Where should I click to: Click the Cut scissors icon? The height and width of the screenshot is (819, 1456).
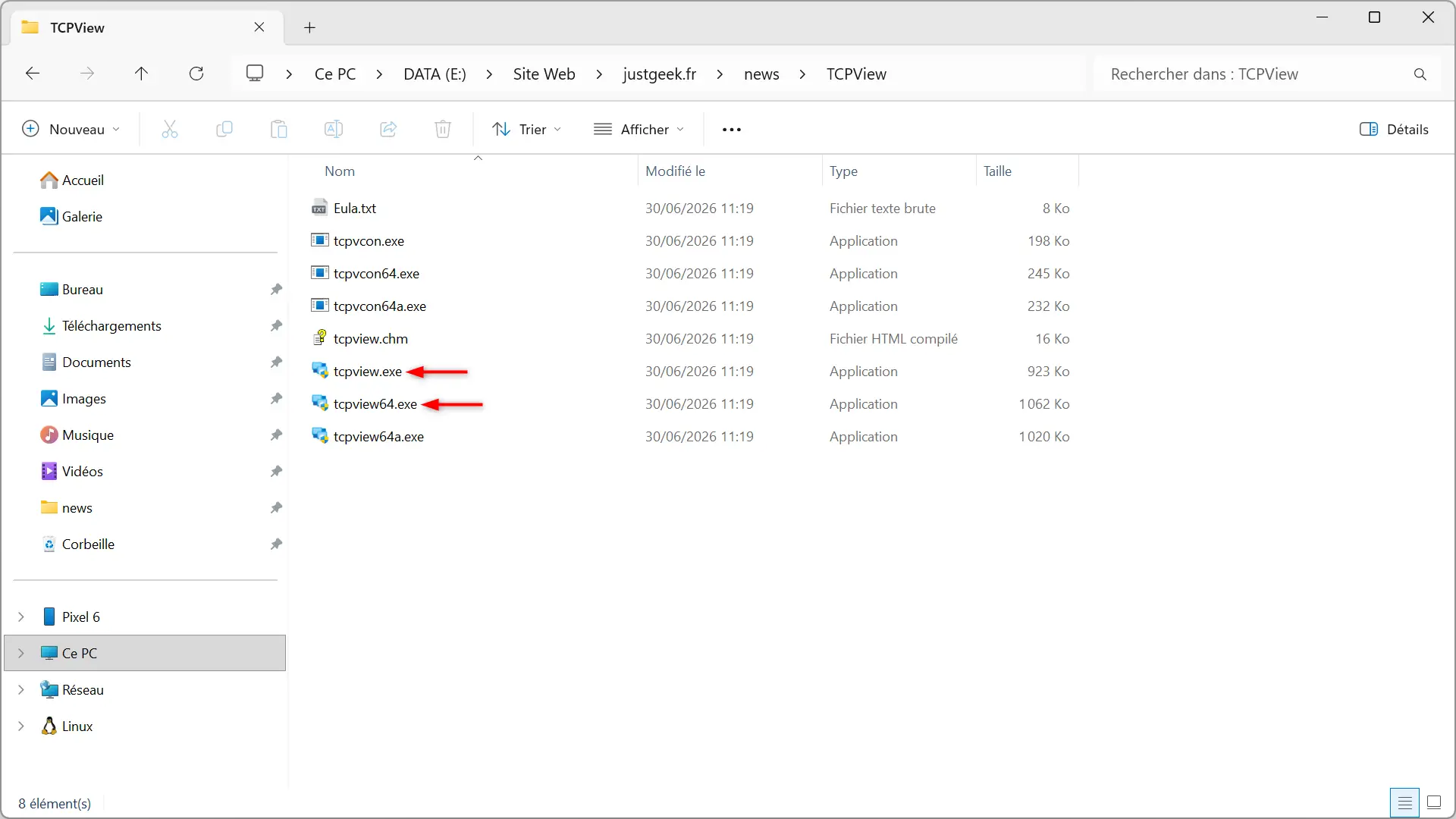[170, 130]
